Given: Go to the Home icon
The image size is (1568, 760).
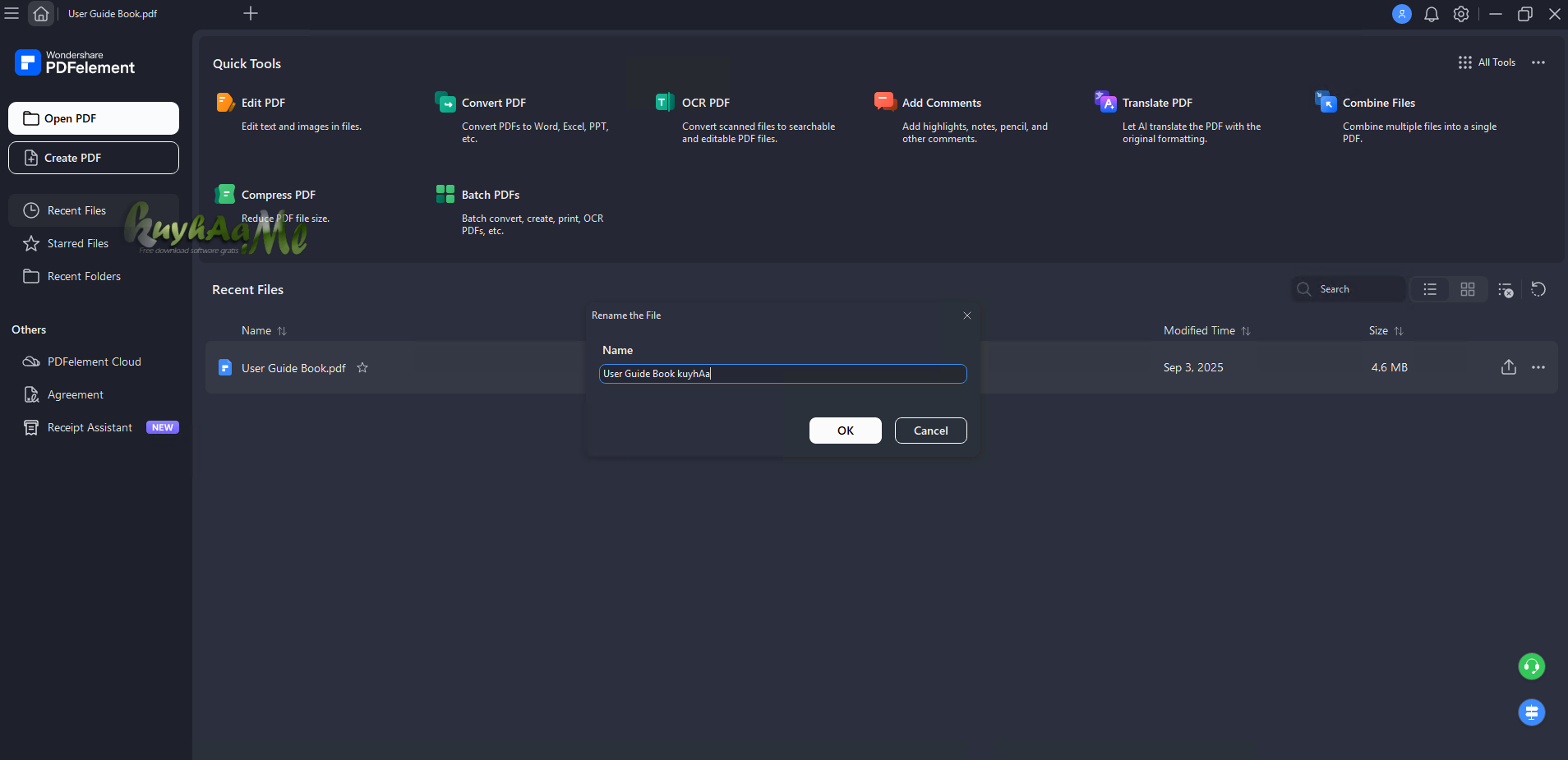Looking at the screenshot, I should click(41, 13).
